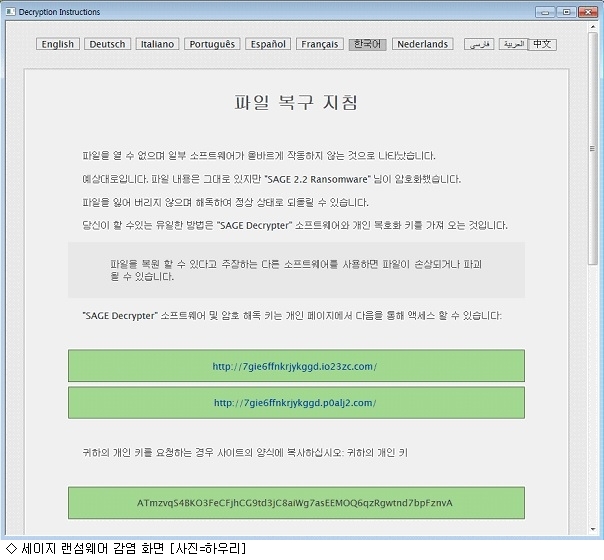Maximize the Decryption Instructions window
The height and width of the screenshot is (560, 604).
(x=566, y=12)
